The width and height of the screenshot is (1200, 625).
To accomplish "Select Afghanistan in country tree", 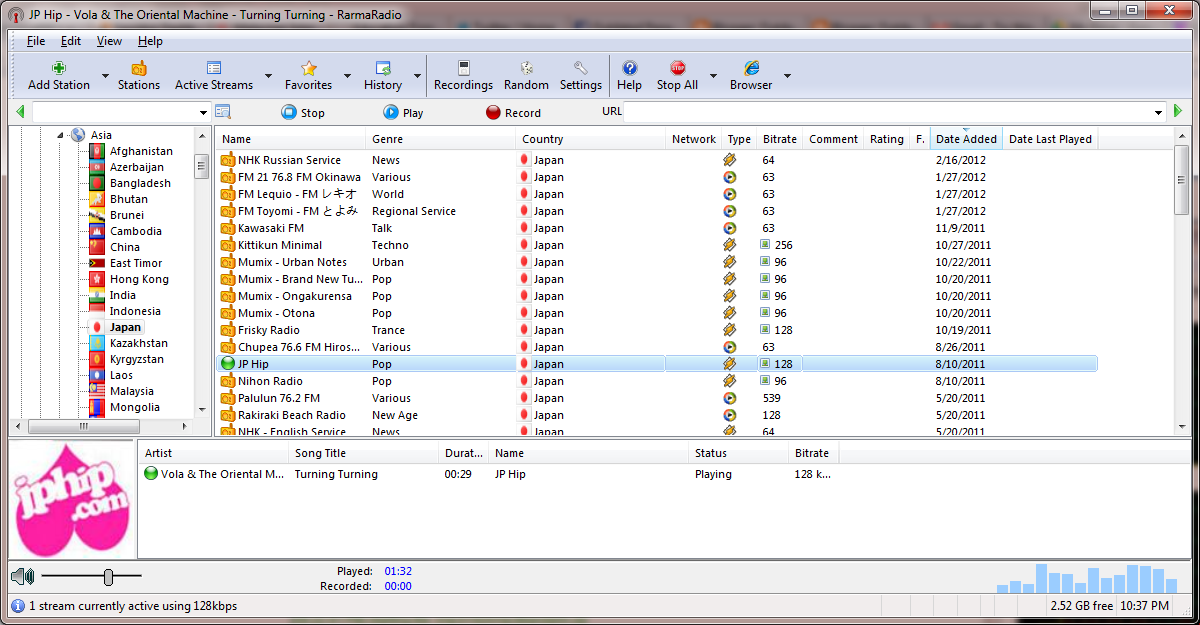I will pos(141,151).
